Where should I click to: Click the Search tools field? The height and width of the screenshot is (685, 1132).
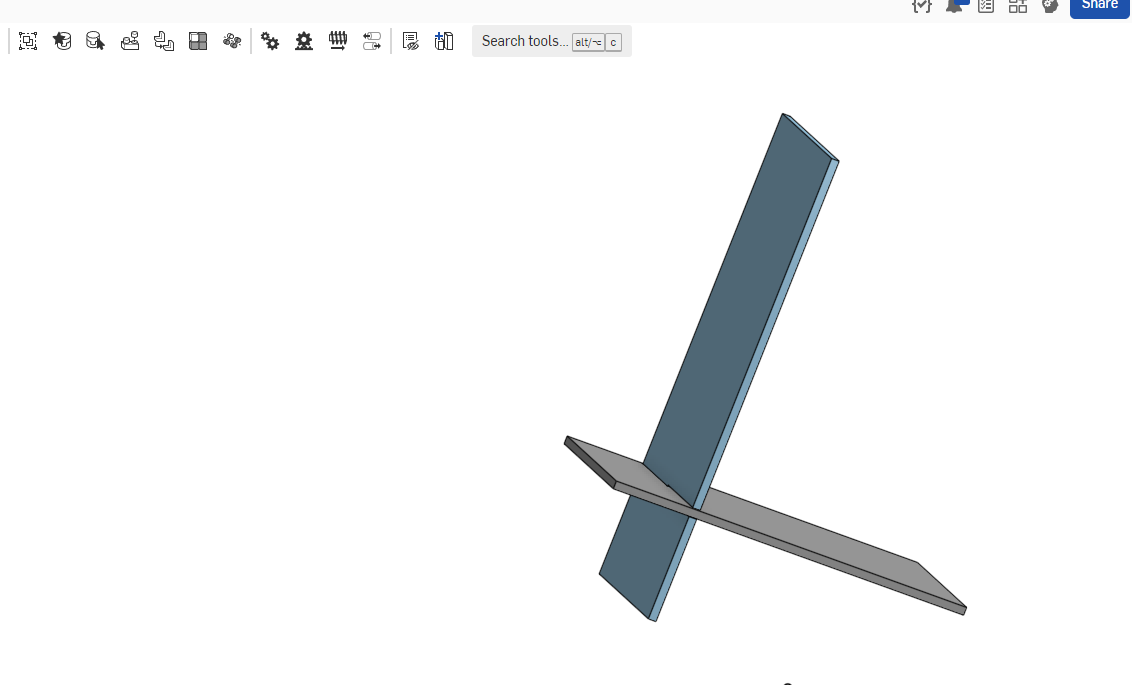point(524,41)
